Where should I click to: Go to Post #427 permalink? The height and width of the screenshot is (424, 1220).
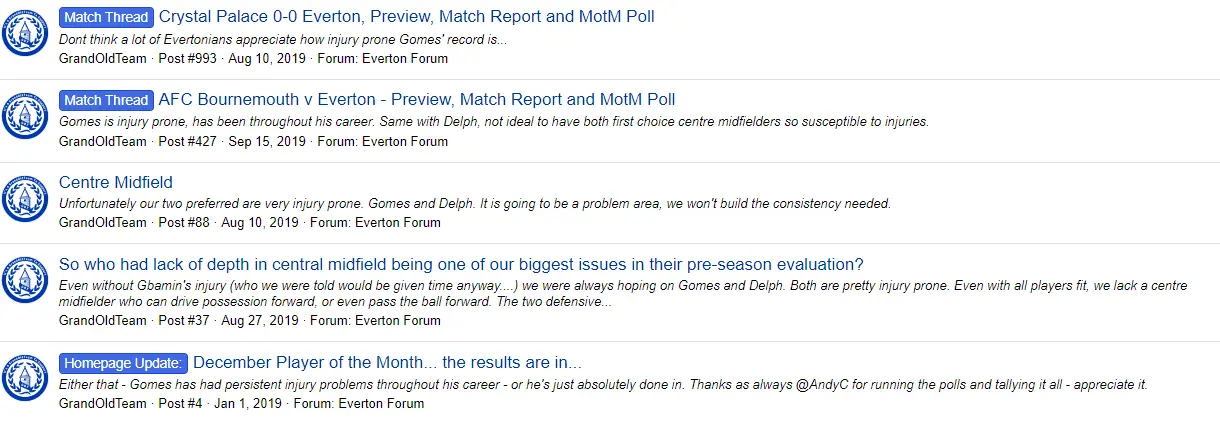[188, 141]
